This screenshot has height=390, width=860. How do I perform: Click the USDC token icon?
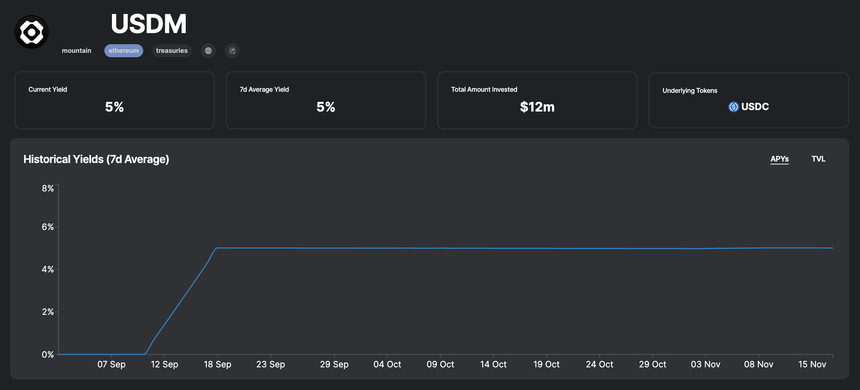coord(733,107)
